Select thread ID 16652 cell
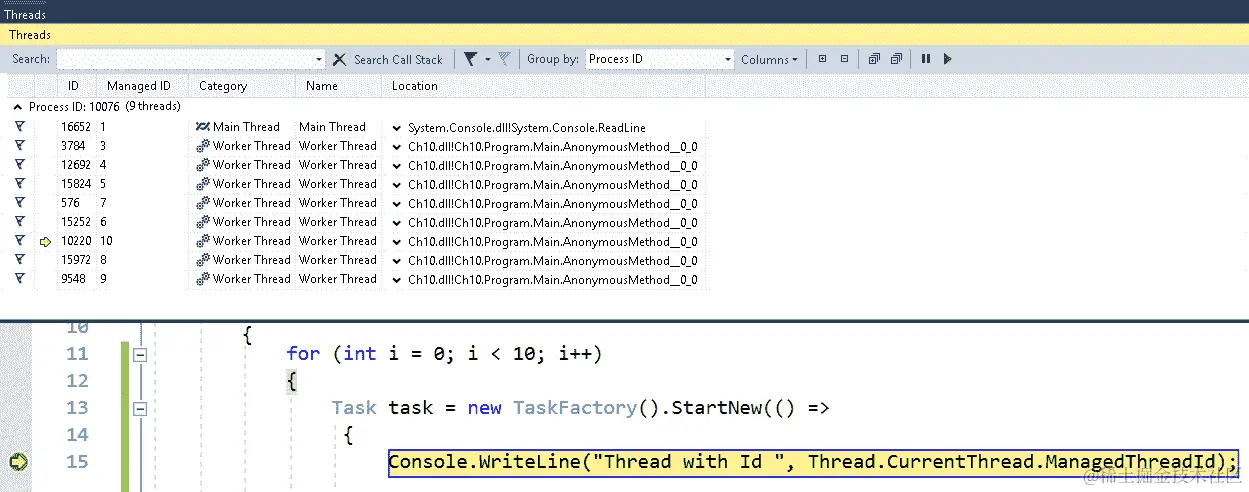The image size is (1249, 492). point(76,127)
